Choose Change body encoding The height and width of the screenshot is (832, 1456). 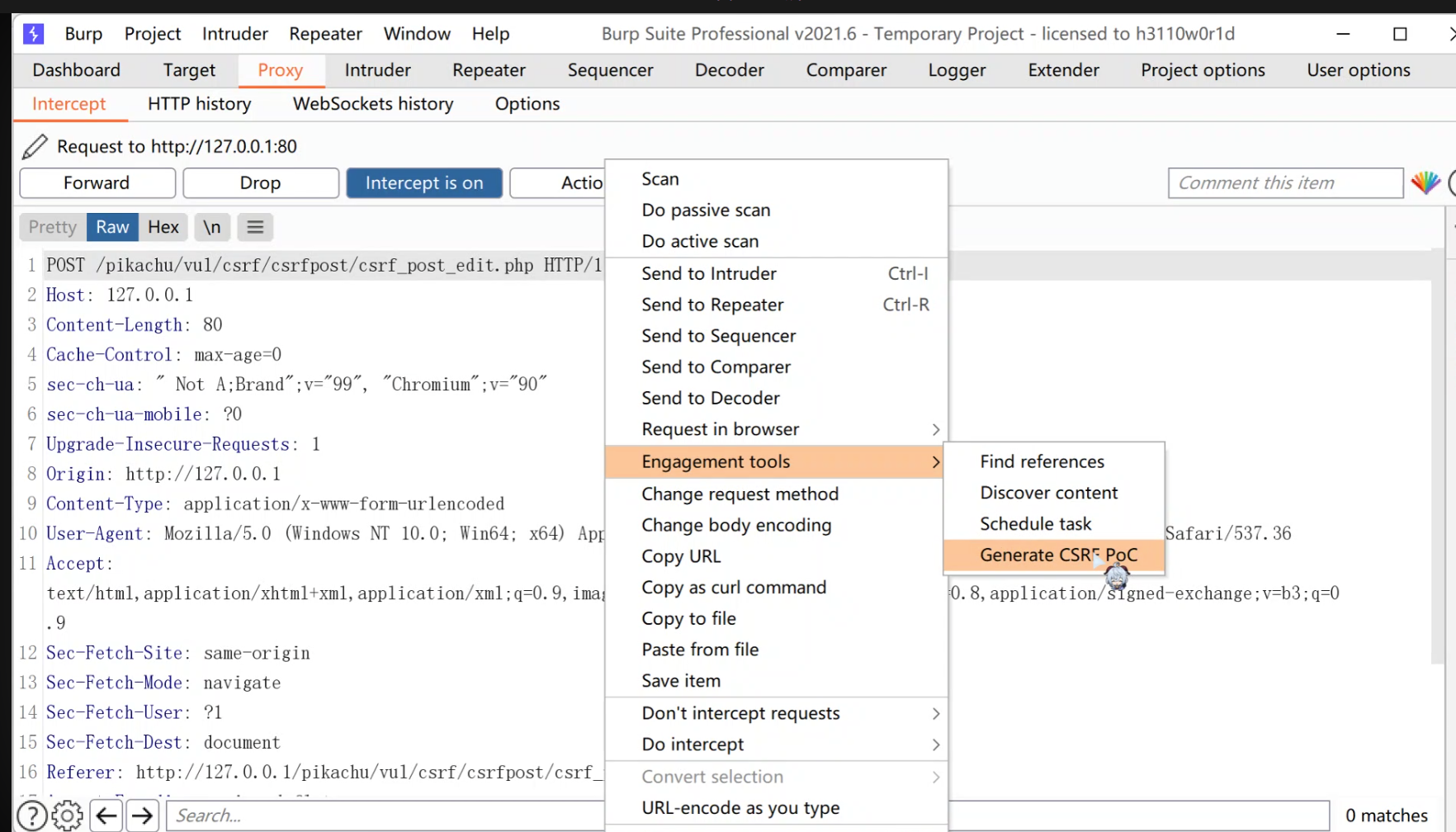pyautogui.click(x=776, y=525)
